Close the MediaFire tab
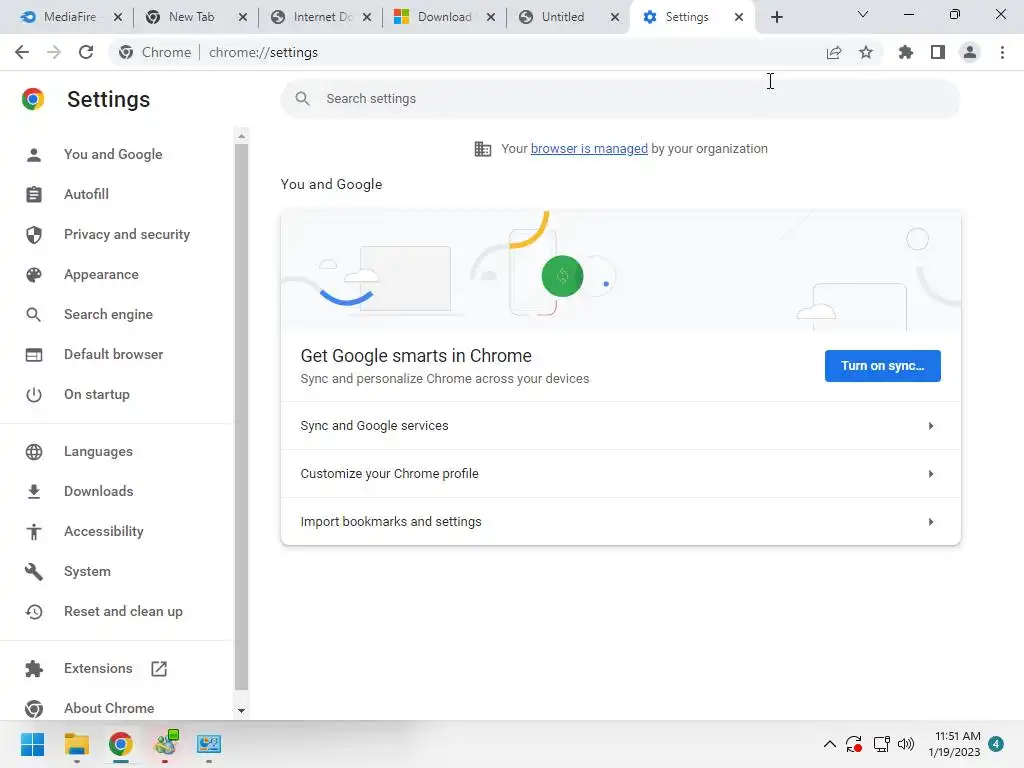Viewport: 1024px width, 768px height. coord(118,17)
